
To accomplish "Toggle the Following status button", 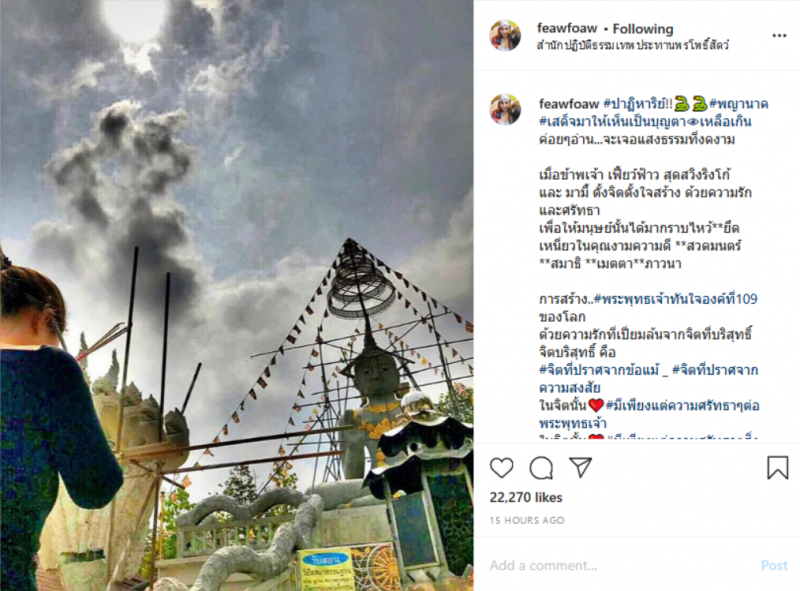I will (643, 29).
